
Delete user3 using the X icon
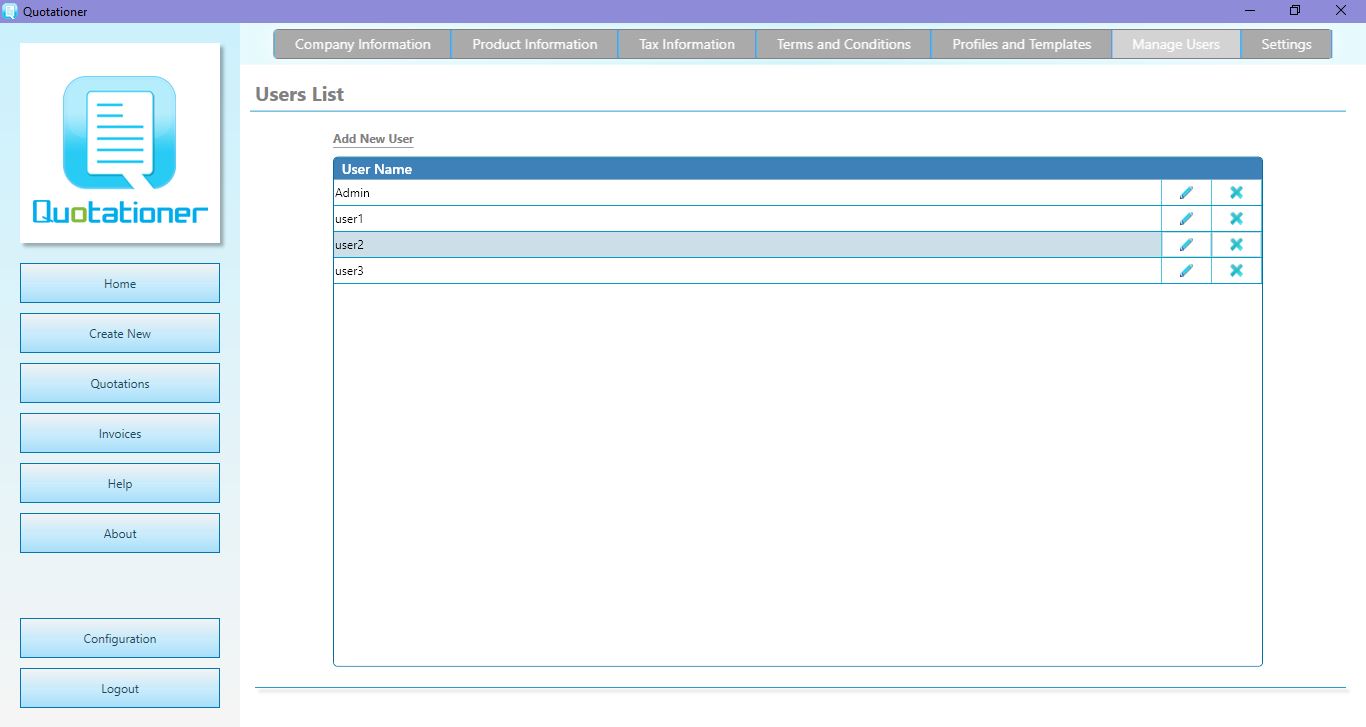click(1236, 271)
